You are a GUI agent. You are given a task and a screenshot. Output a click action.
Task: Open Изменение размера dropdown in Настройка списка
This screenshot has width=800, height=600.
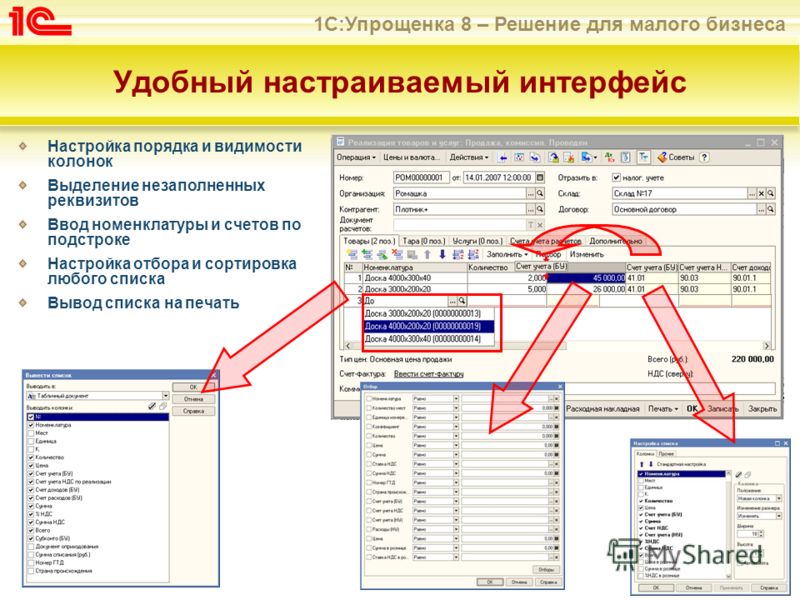[779, 516]
